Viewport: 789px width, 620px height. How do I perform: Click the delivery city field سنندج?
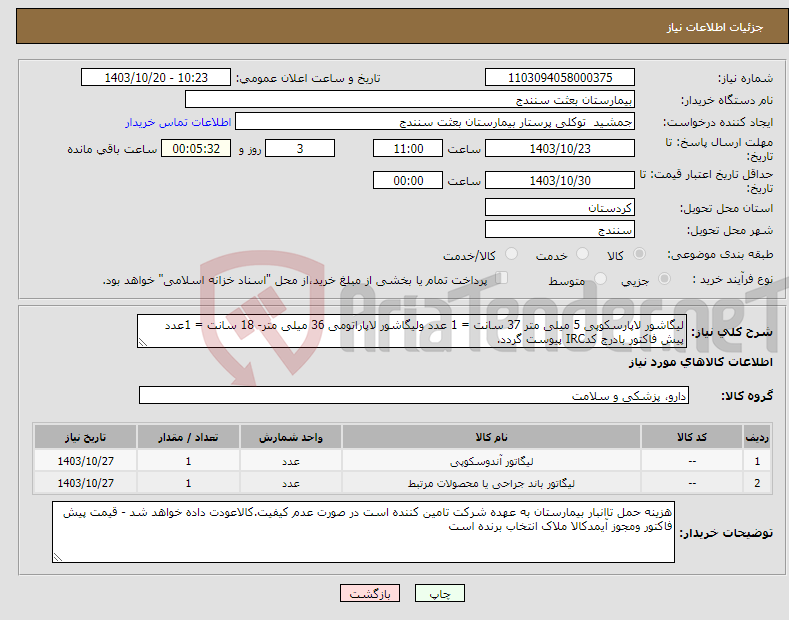(x=560, y=229)
